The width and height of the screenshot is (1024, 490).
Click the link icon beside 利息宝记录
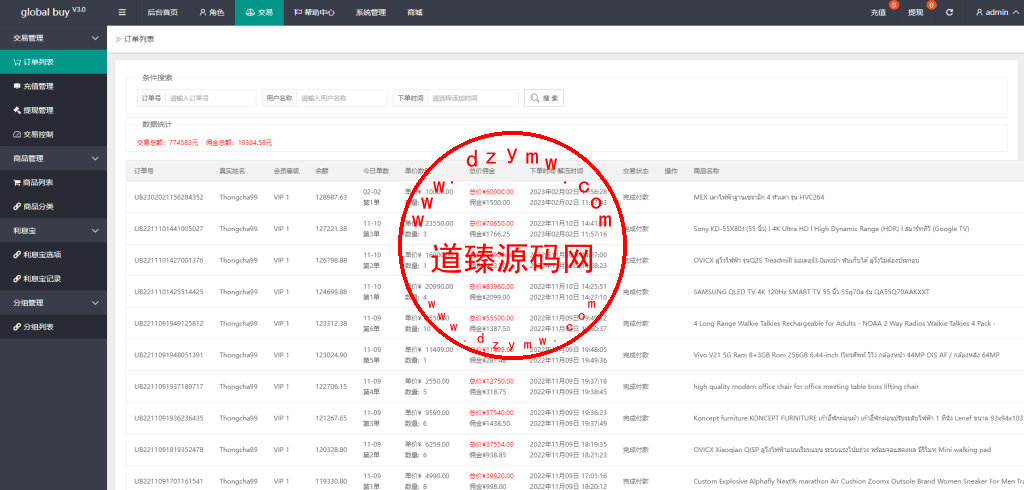click(x=17, y=279)
